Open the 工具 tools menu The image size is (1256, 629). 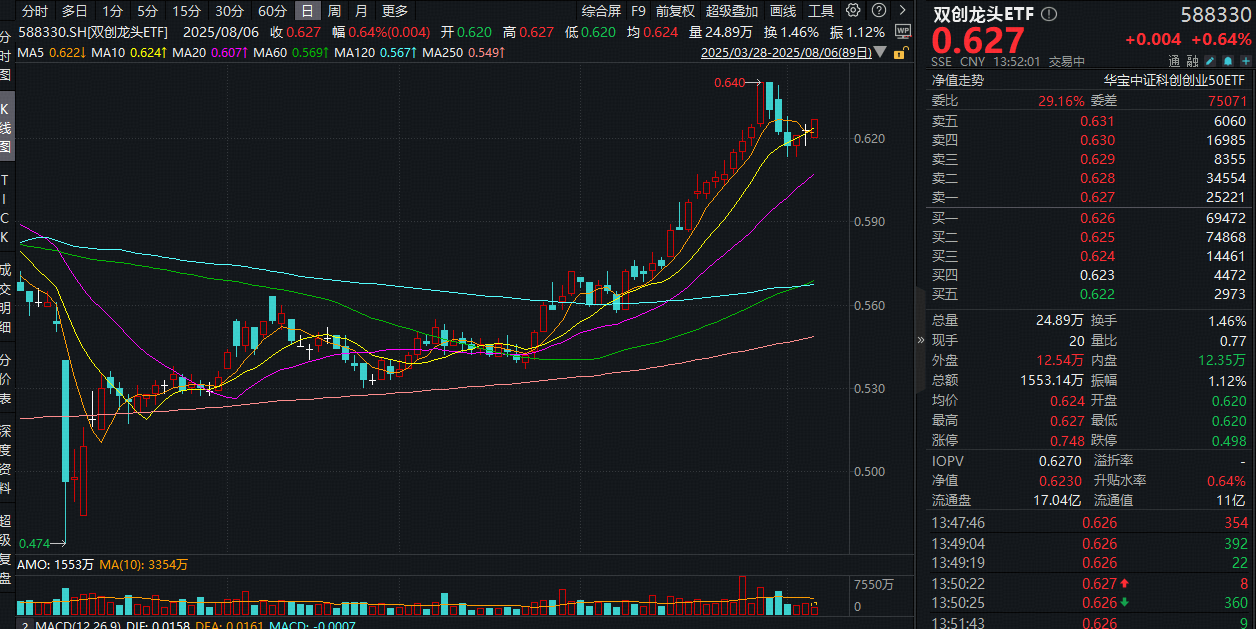pyautogui.click(x=821, y=11)
